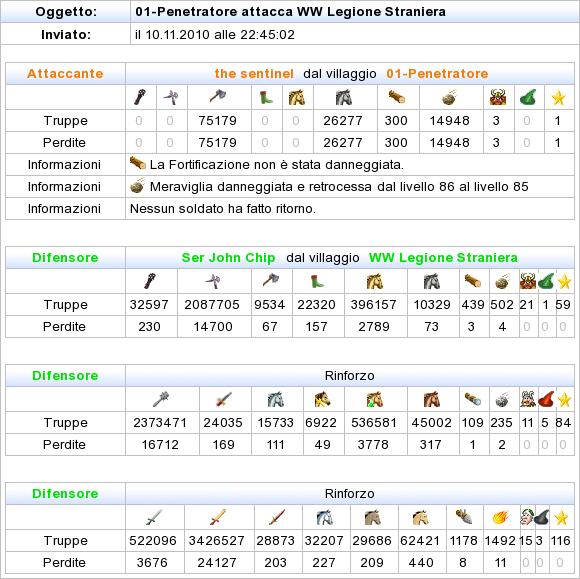Click Equites Legati icon above 32207
Image resolution: width=580 pixels, height=579 pixels.
coord(325,517)
